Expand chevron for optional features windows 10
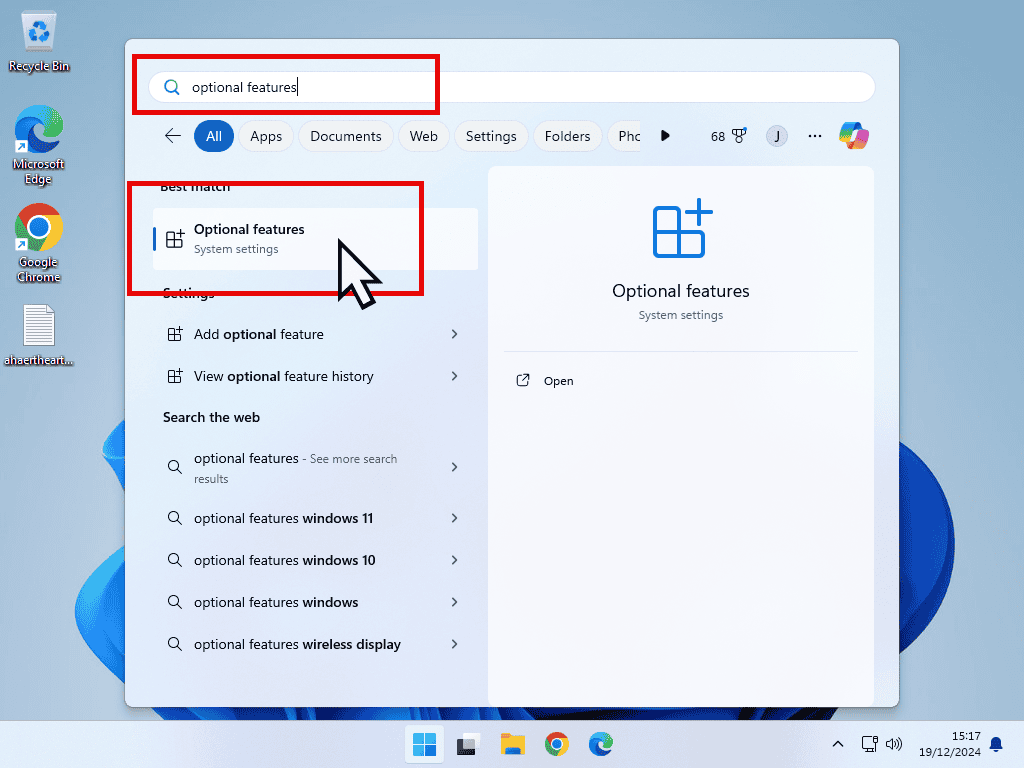The height and width of the screenshot is (768, 1024). point(455,560)
